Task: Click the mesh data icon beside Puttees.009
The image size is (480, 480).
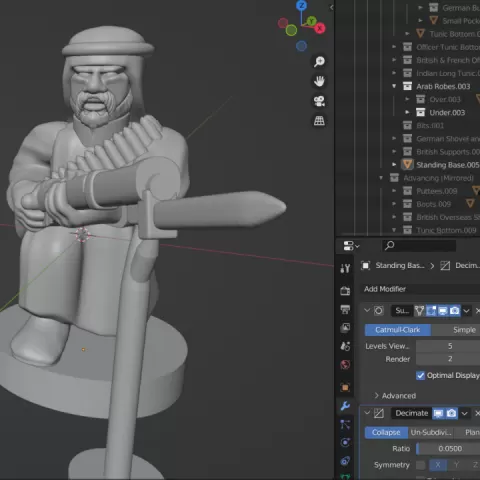Action: point(477,191)
